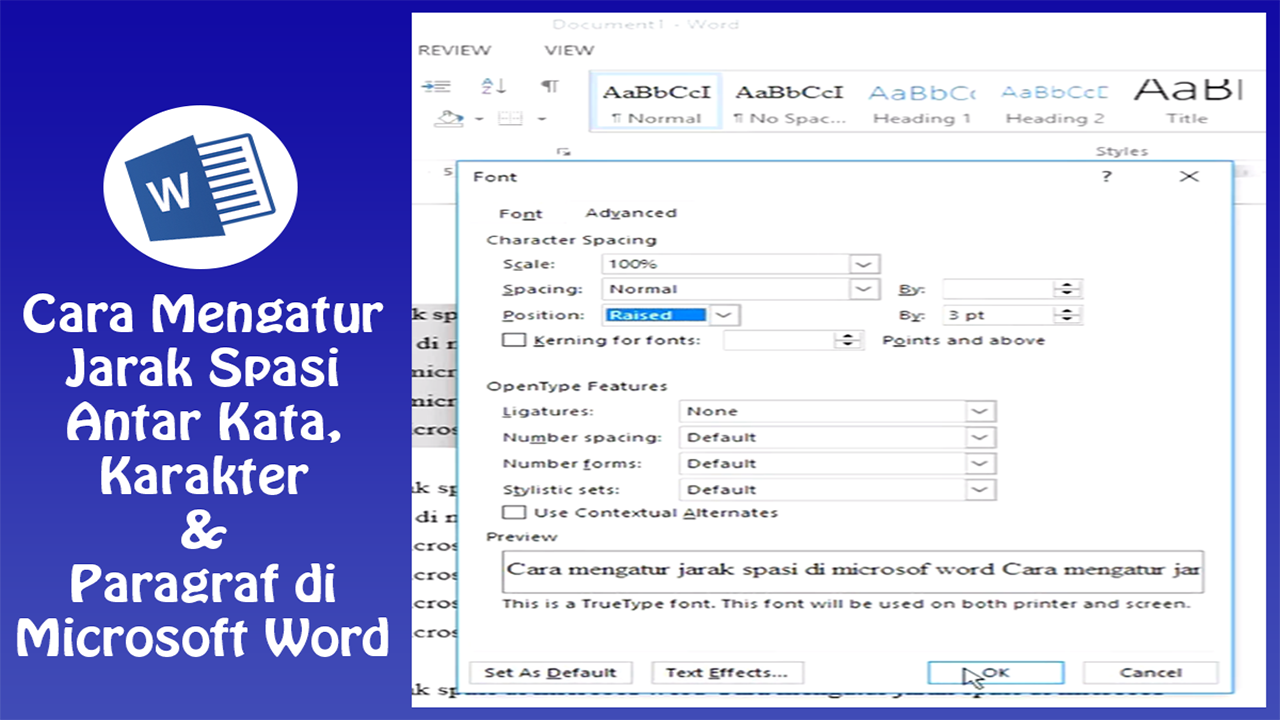The width and height of the screenshot is (1280, 720).
Task: Click the Font dialog help question mark
Action: coord(1107,176)
